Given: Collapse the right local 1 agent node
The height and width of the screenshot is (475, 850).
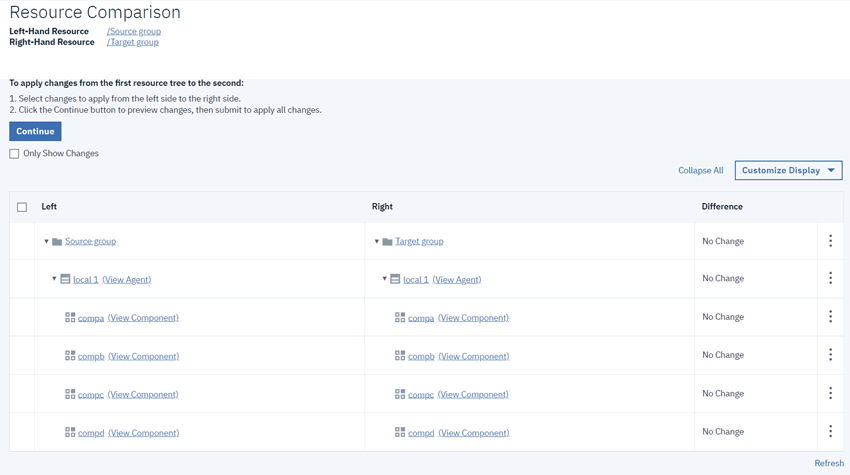Looking at the screenshot, I should tap(384, 279).
